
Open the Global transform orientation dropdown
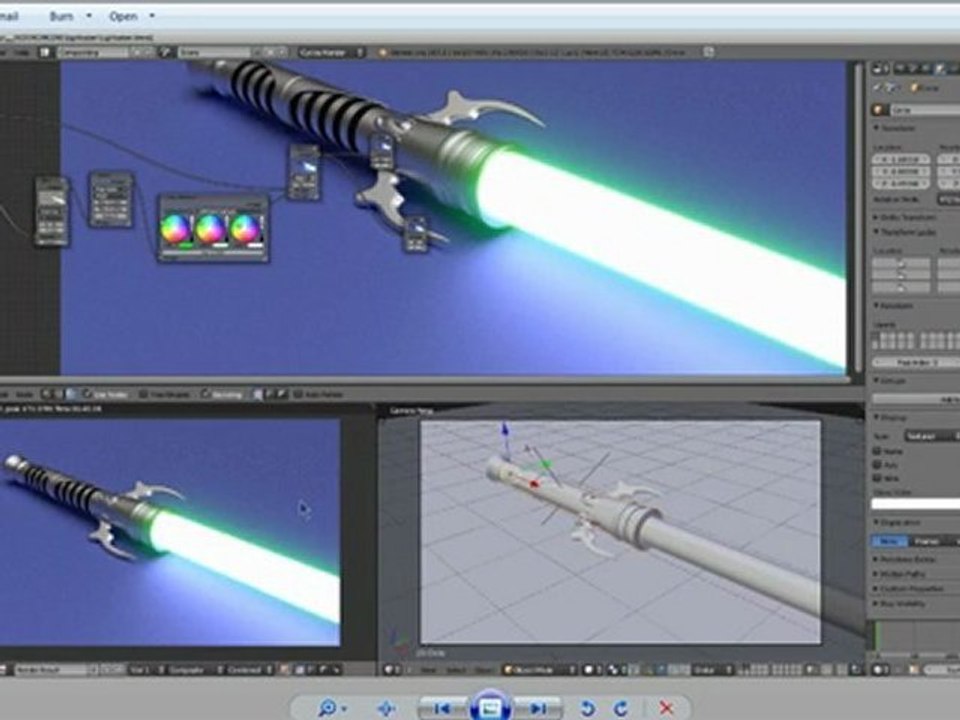pos(713,670)
